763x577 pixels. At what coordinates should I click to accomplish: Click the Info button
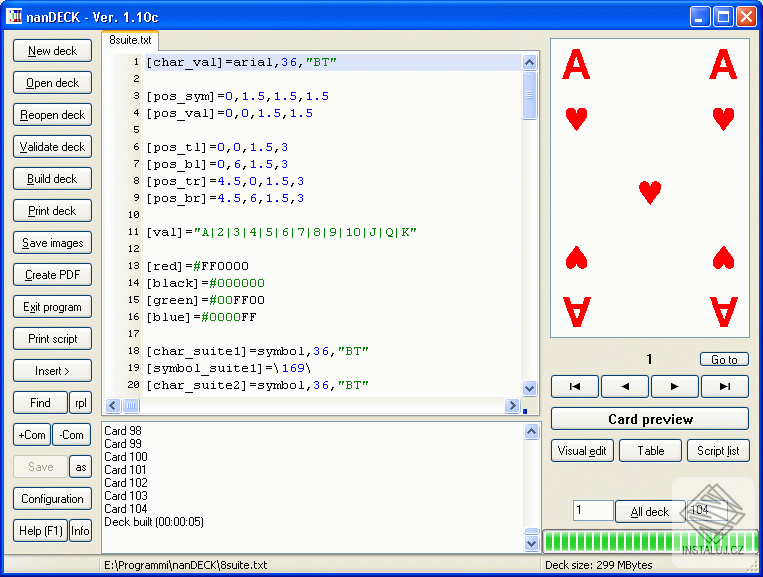click(81, 531)
